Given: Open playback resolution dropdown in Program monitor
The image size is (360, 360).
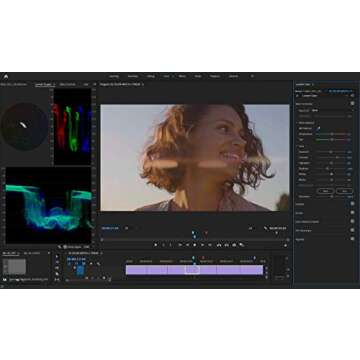Looking at the screenshot, I should tap(251, 228).
